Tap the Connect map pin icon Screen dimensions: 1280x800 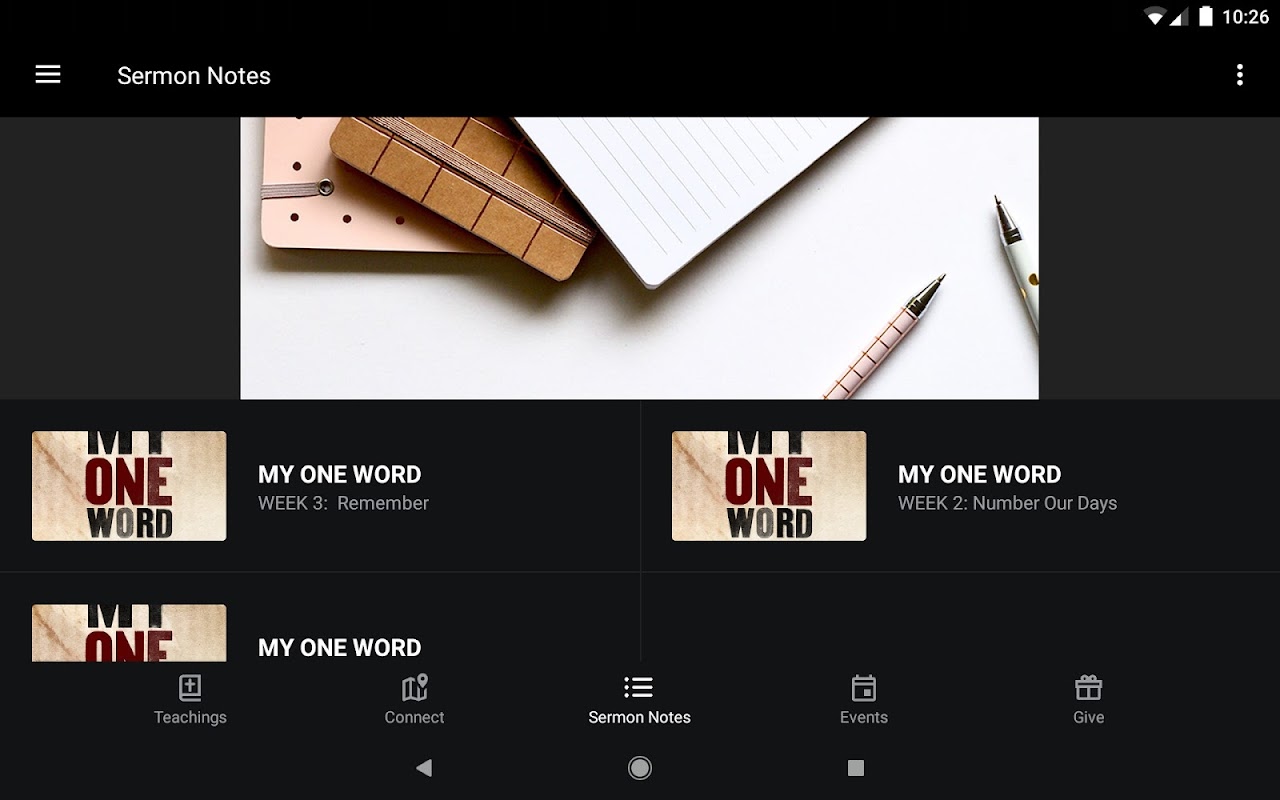pyautogui.click(x=415, y=687)
